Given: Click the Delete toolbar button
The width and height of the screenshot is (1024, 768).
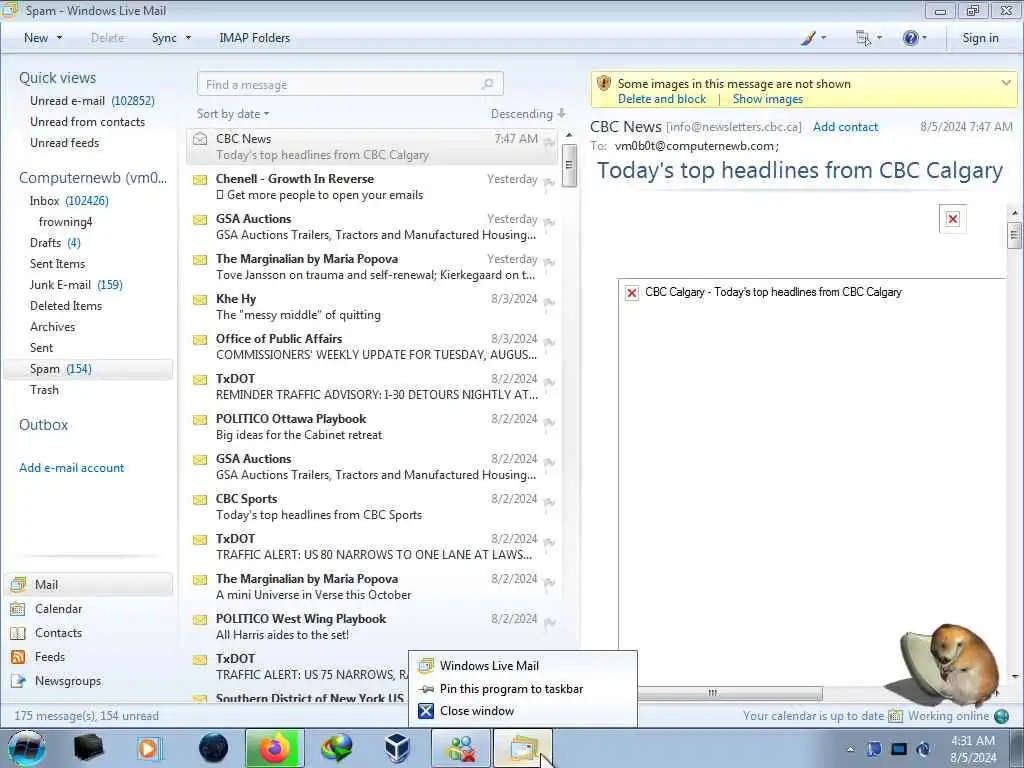Looking at the screenshot, I should 107,38.
